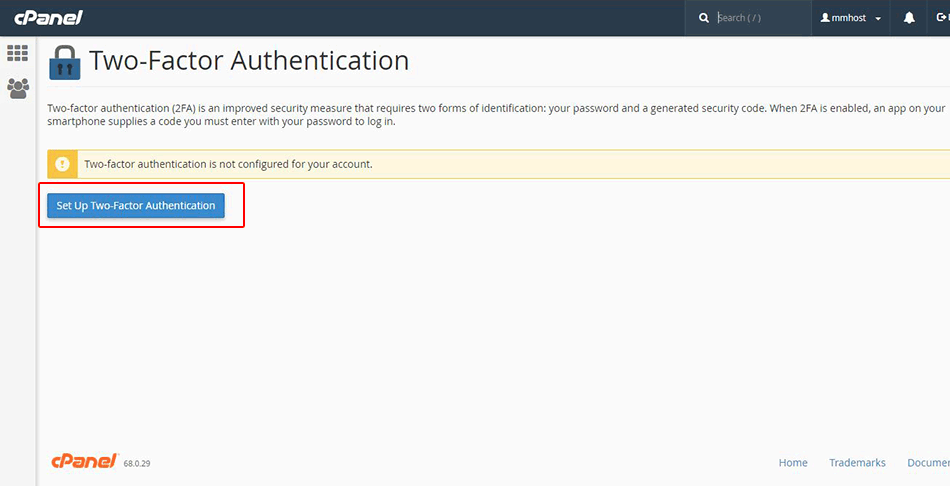Open the grid Home icon in the sidebar
950x486 pixels.
click(17, 54)
